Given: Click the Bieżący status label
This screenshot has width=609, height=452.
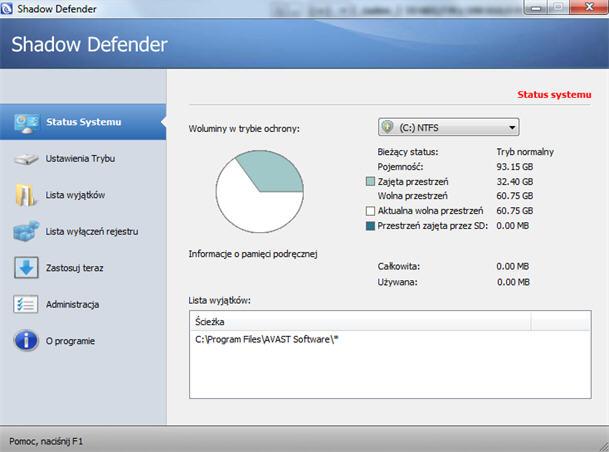Looking at the screenshot, I should (x=408, y=152).
